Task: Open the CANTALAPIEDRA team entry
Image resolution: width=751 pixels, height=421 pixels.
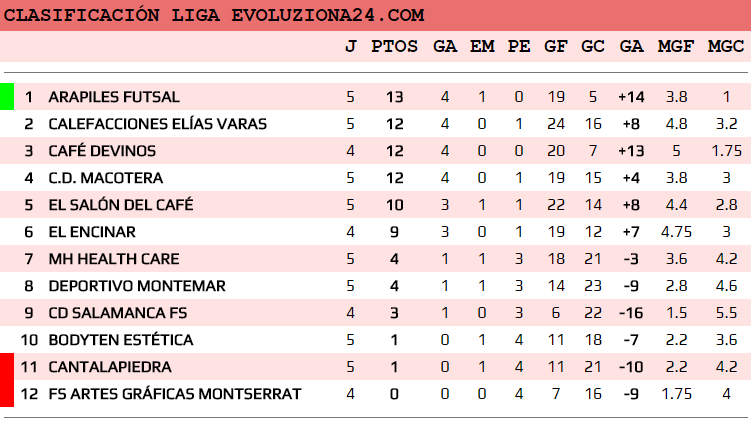Action: (110, 367)
